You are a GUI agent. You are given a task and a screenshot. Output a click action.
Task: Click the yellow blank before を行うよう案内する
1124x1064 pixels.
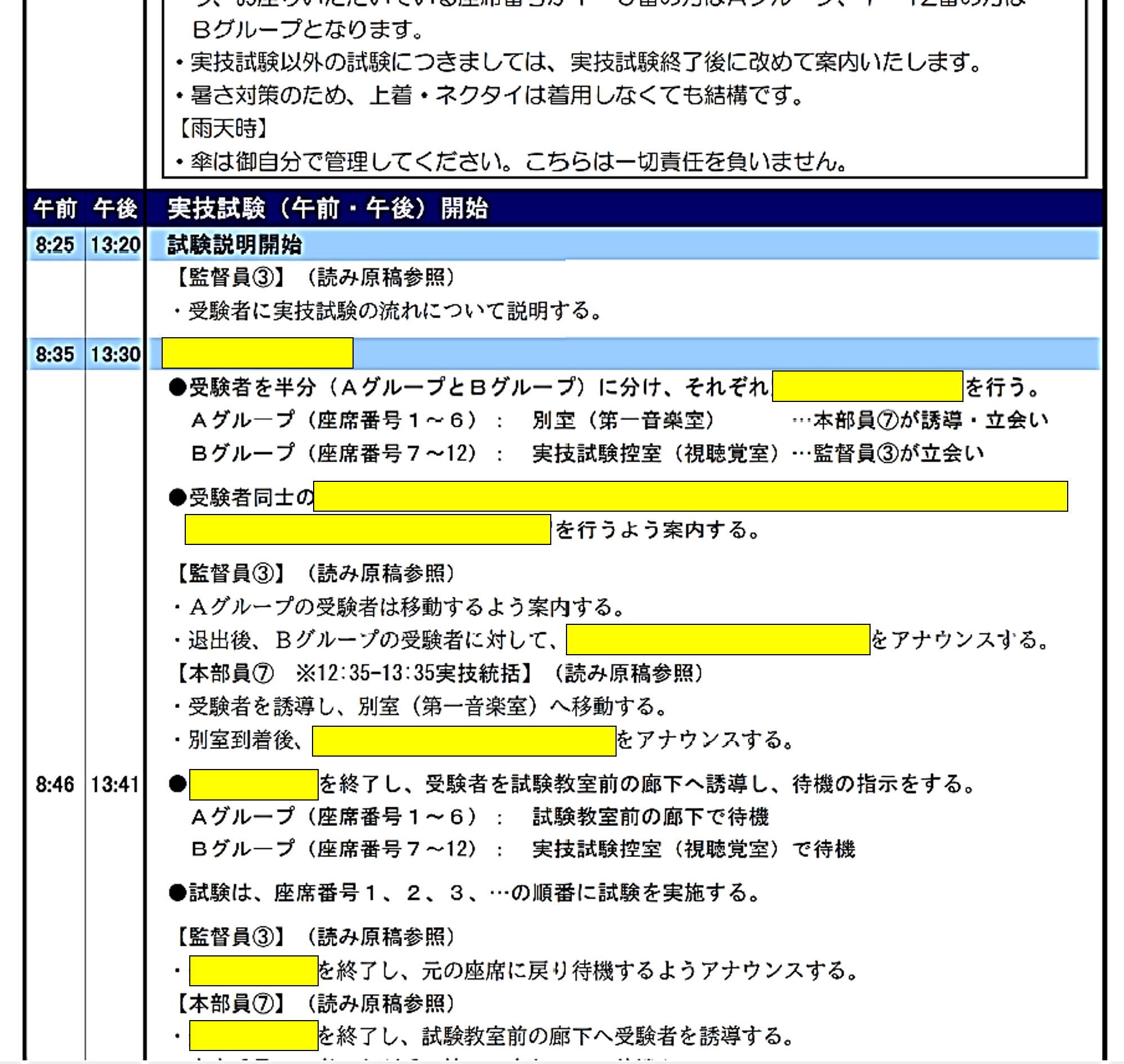point(367,529)
